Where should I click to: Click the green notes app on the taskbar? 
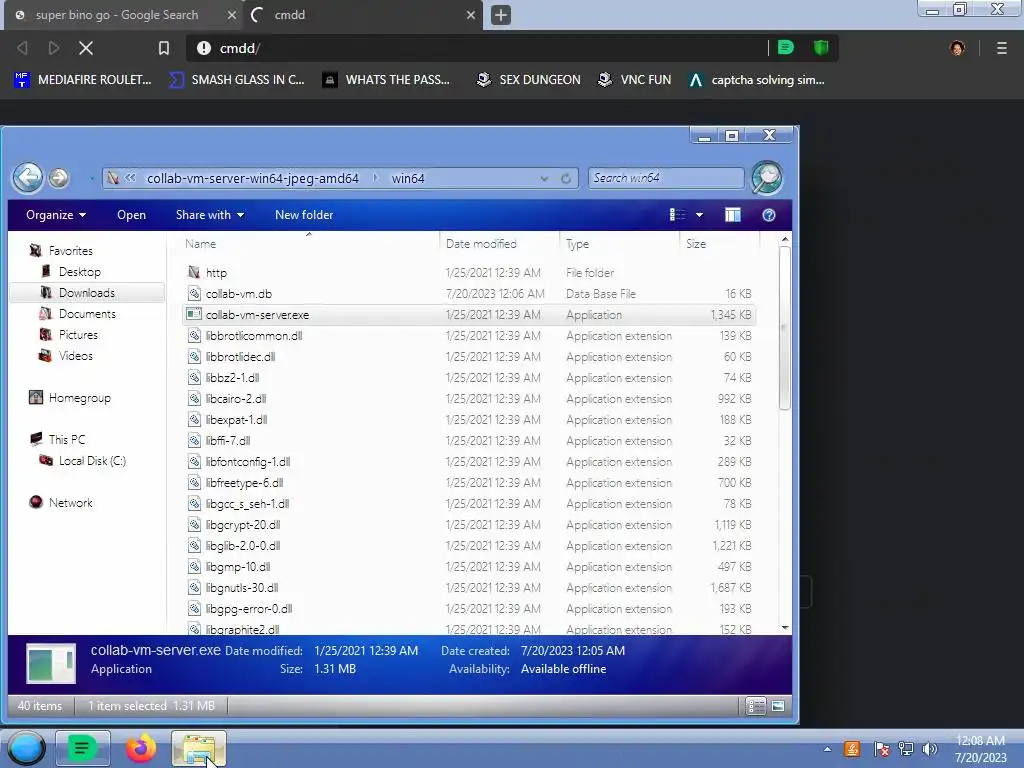pyautogui.click(x=82, y=748)
